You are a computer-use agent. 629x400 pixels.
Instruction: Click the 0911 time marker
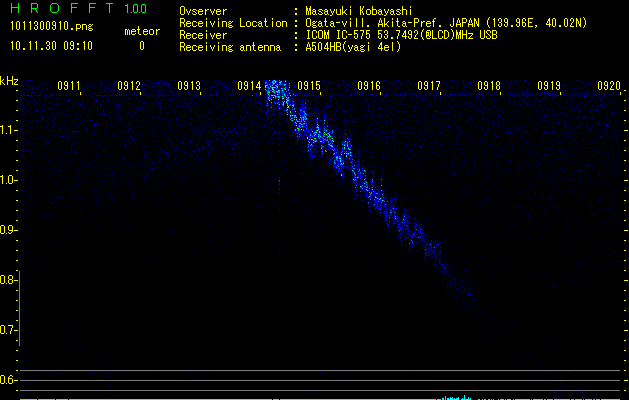[69, 86]
